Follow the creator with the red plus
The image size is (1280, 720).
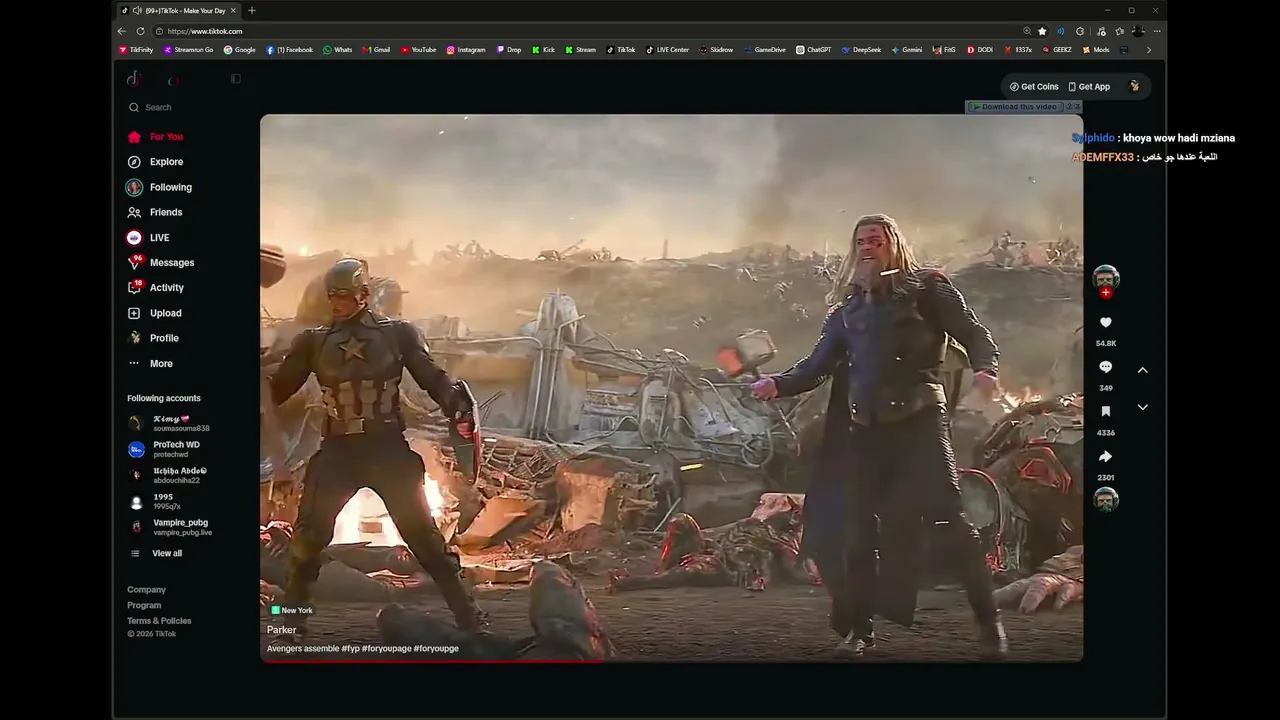point(1106,293)
